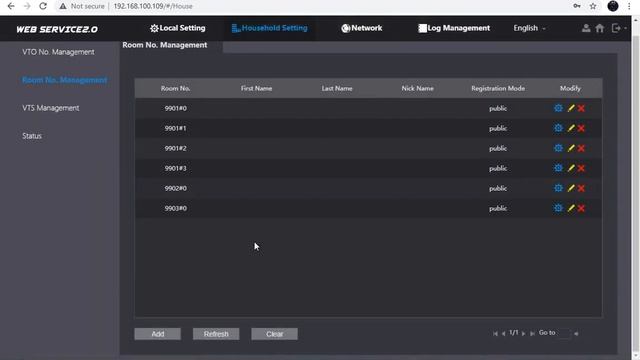The image size is (640, 360).
Task: Select VTO No. Management in sidebar
Action: (x=58, y=52)
